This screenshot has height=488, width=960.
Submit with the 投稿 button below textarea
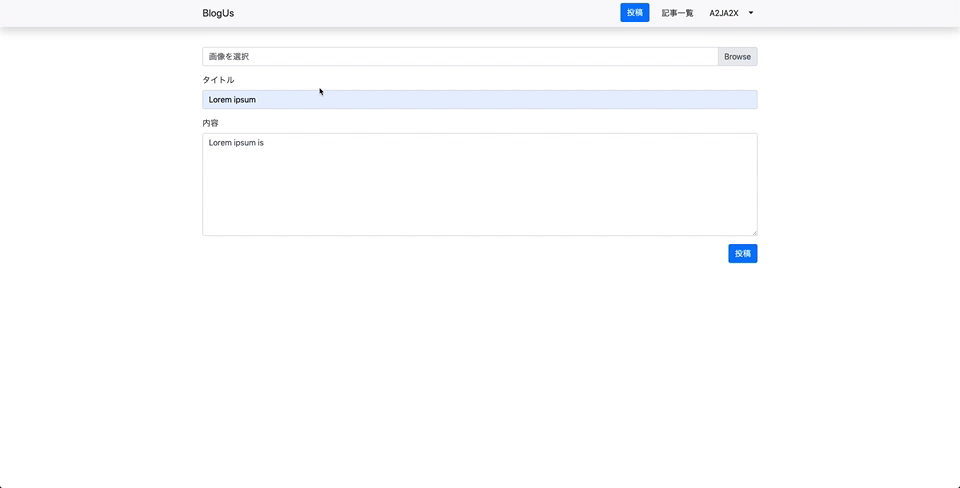742,254
